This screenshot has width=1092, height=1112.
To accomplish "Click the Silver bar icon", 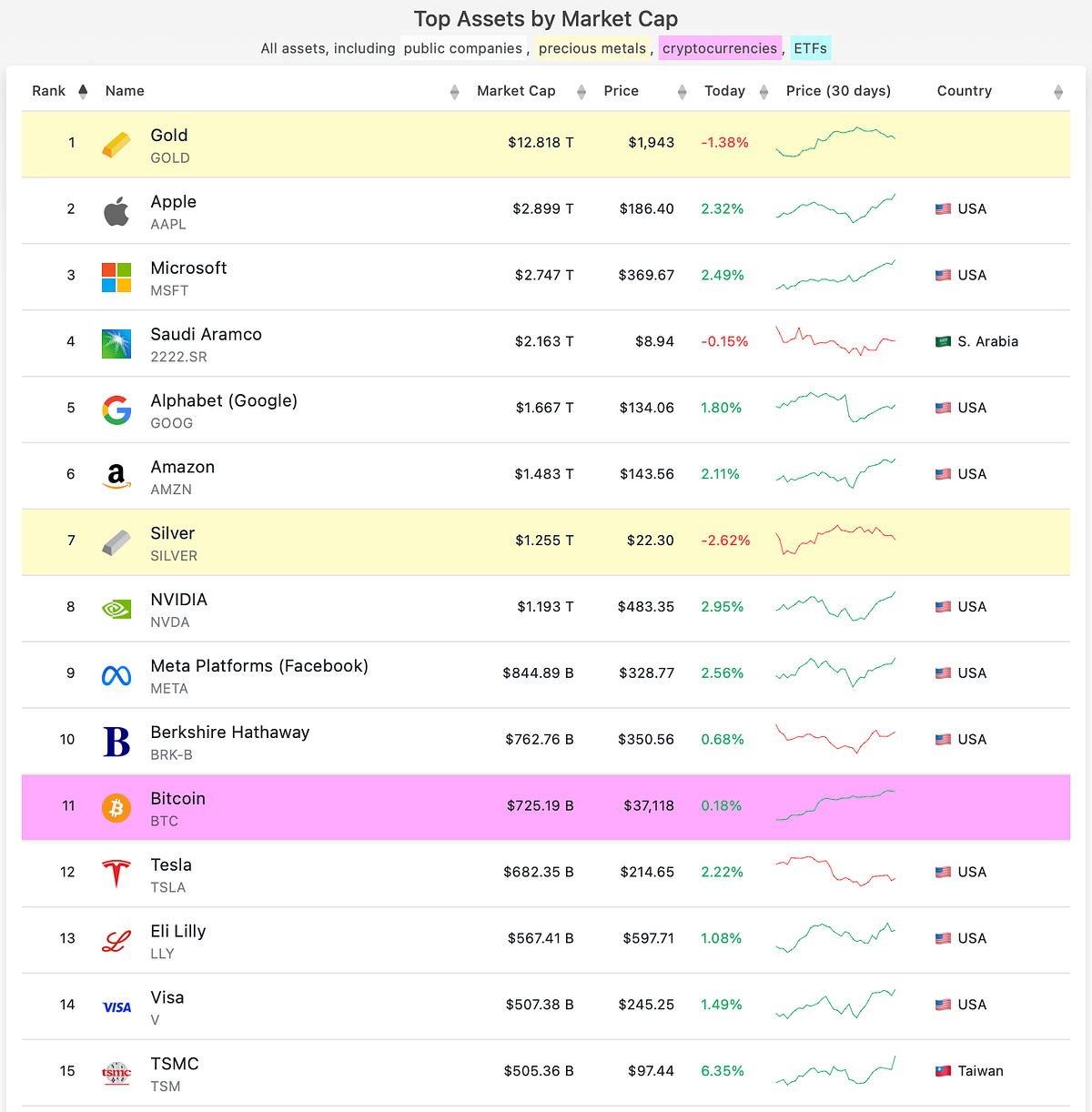I will tap(116, 542).
